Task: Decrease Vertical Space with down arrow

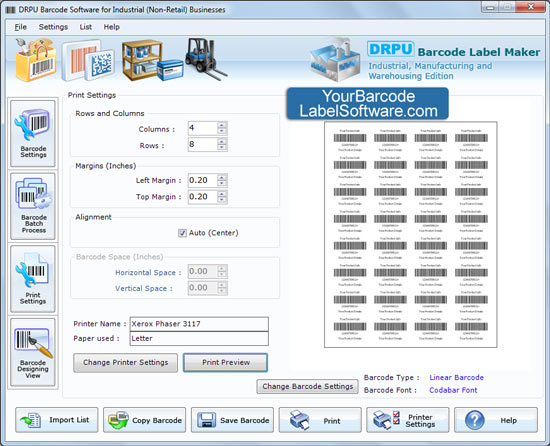Action: tap(222, 291)
